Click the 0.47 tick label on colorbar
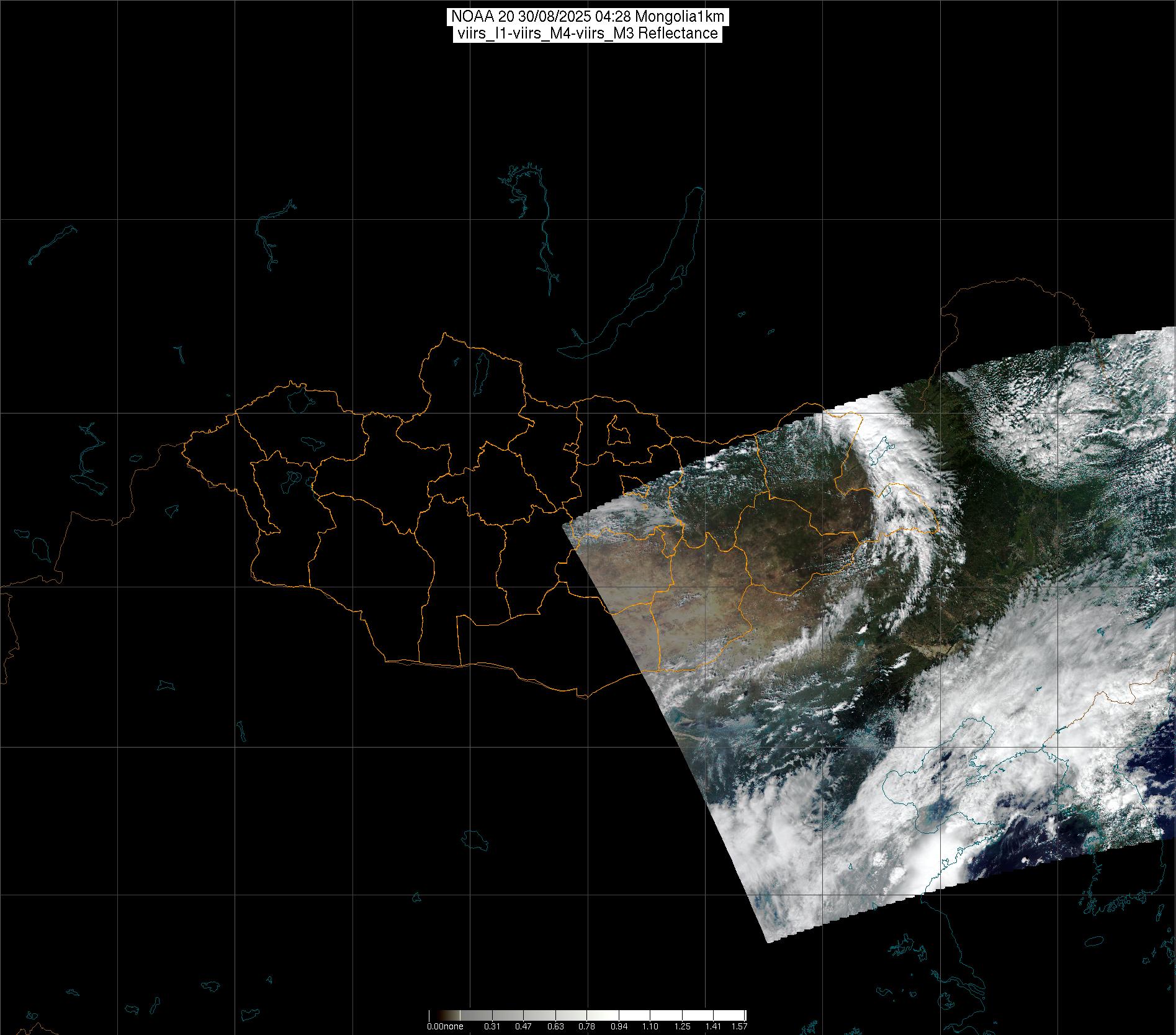The height and width of the screenshot is (1035, 1176). click(x=524, y=1026)
